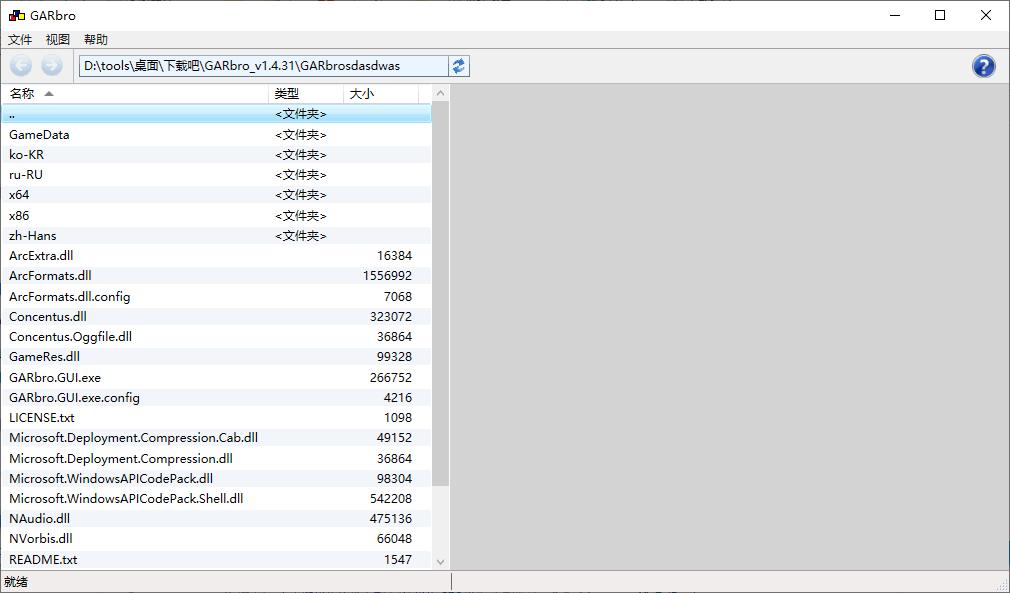Select Microsoft.Deployment.Compression.Cab.dll
Image resolution: width=1010 pixels, height=593 pixels.
tap(216, 437)
